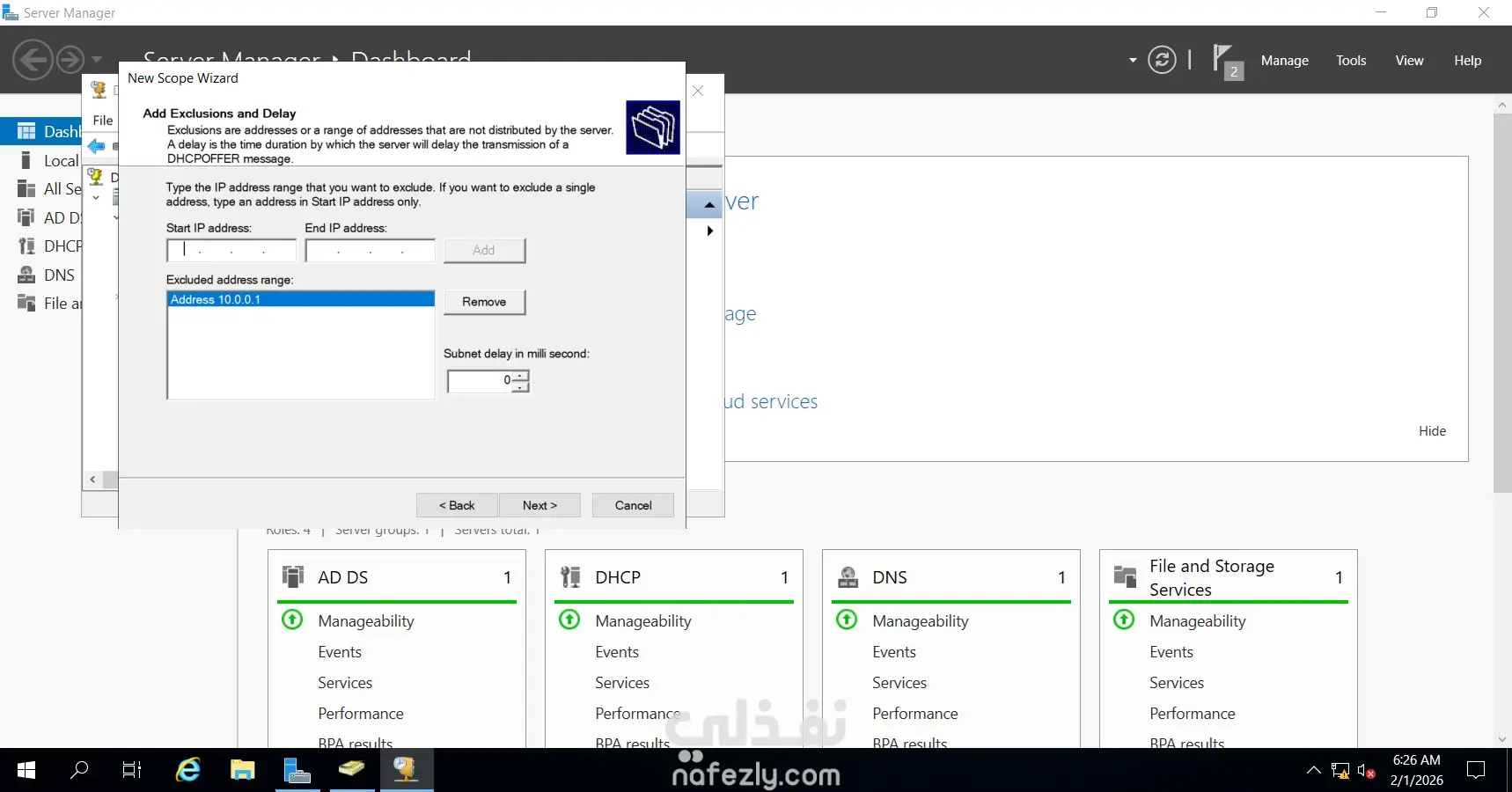Viewport: 1512px width, 792px height.
Task: Refresh the Server Manager dashboard
Action: tap(1162, 60)
